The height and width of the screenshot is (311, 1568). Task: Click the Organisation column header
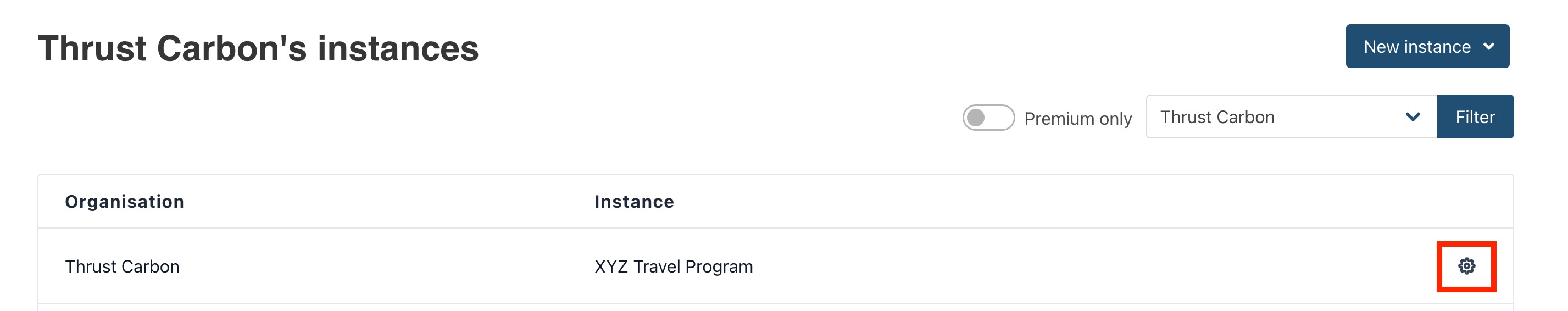click(124, 202)
